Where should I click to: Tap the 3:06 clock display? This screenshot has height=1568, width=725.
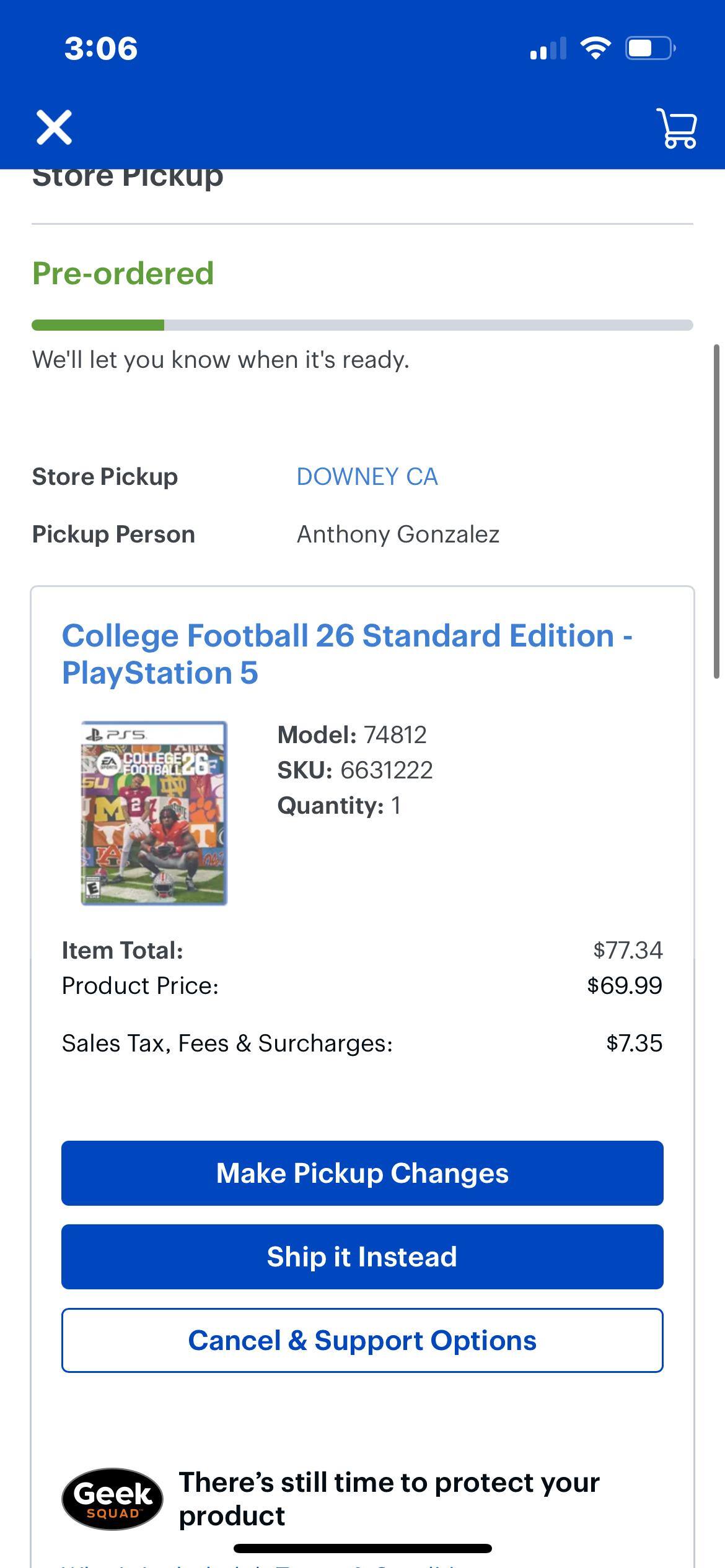101,48
